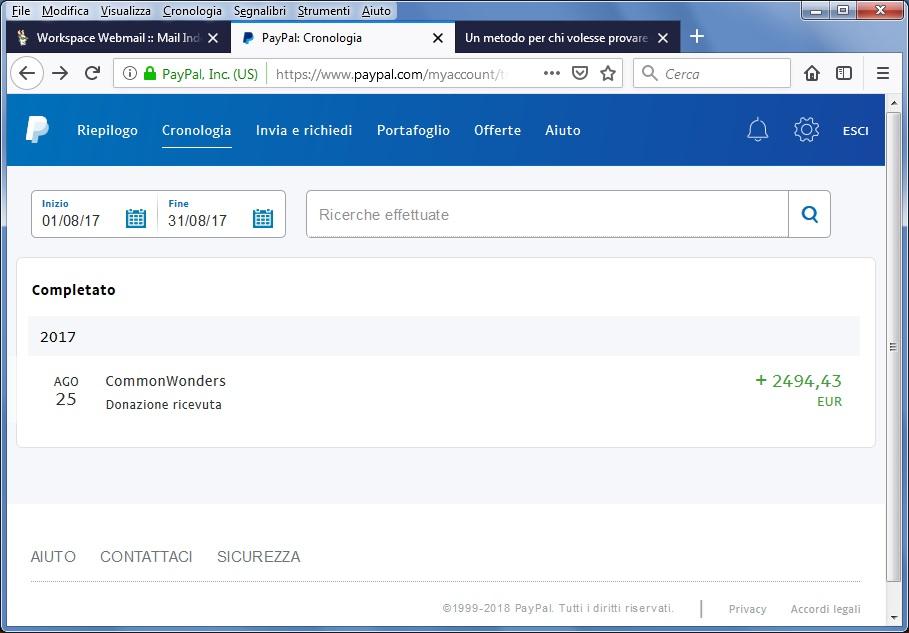Open footer CONTATTACI link
The height and width of the screenshot is (633, 909).
pyautogui.click(x=146, y=556)
